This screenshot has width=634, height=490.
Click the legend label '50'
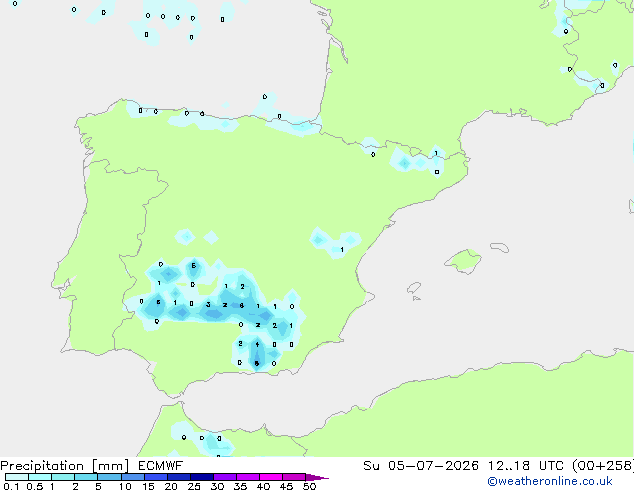point(309,486)
